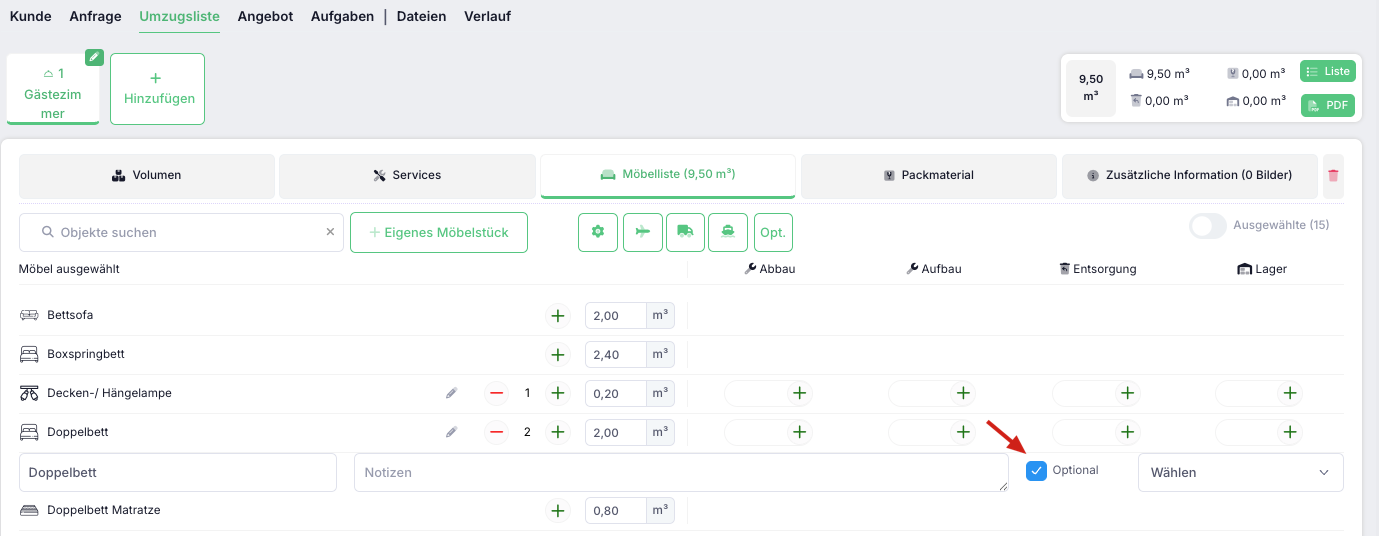
Task: Edit Doppelbett using the pencil icon
Action: click(x=451, y=433)
